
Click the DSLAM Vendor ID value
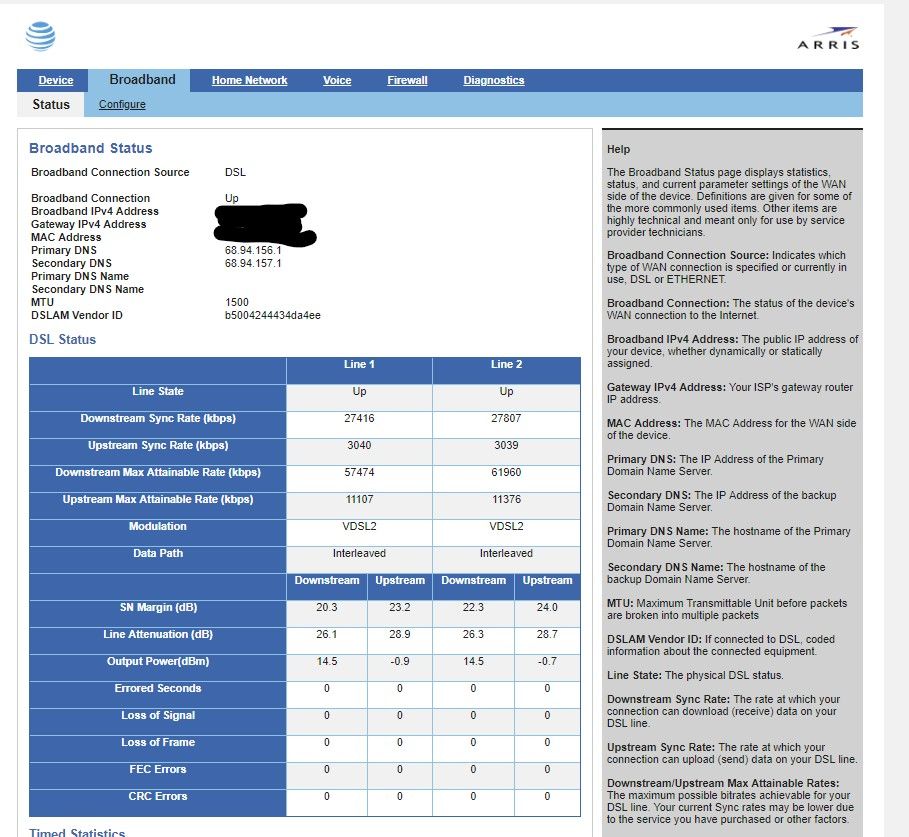(x=273, y=315)
